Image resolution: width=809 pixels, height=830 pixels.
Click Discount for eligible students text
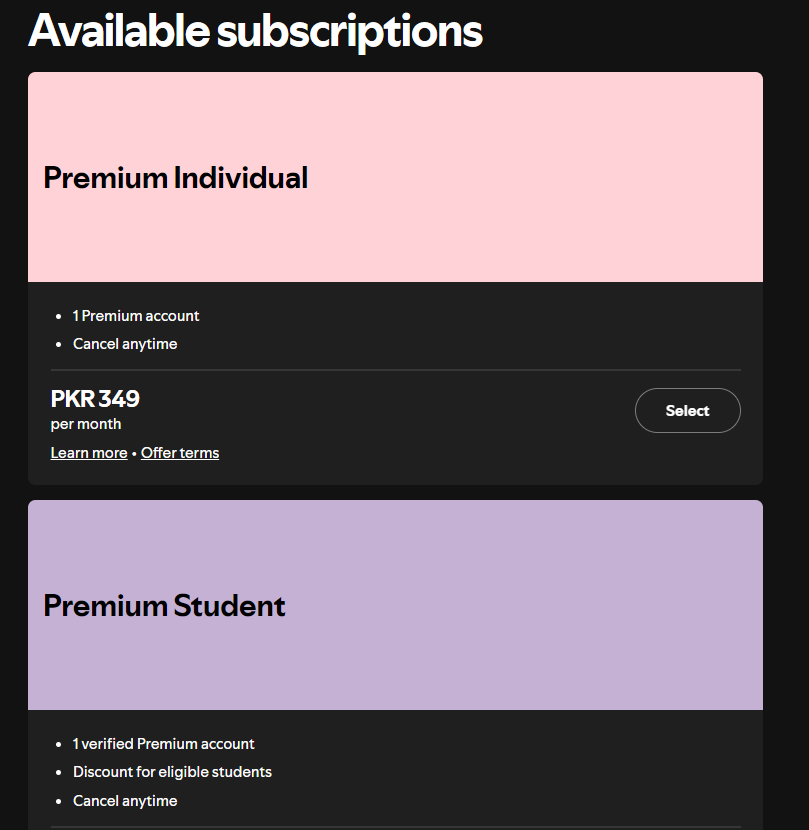pyautogui.click(x=172, y=772)
